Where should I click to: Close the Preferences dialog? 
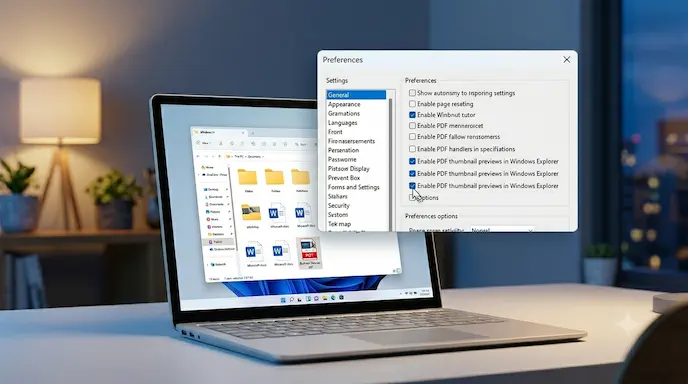(x=567, y=60)
